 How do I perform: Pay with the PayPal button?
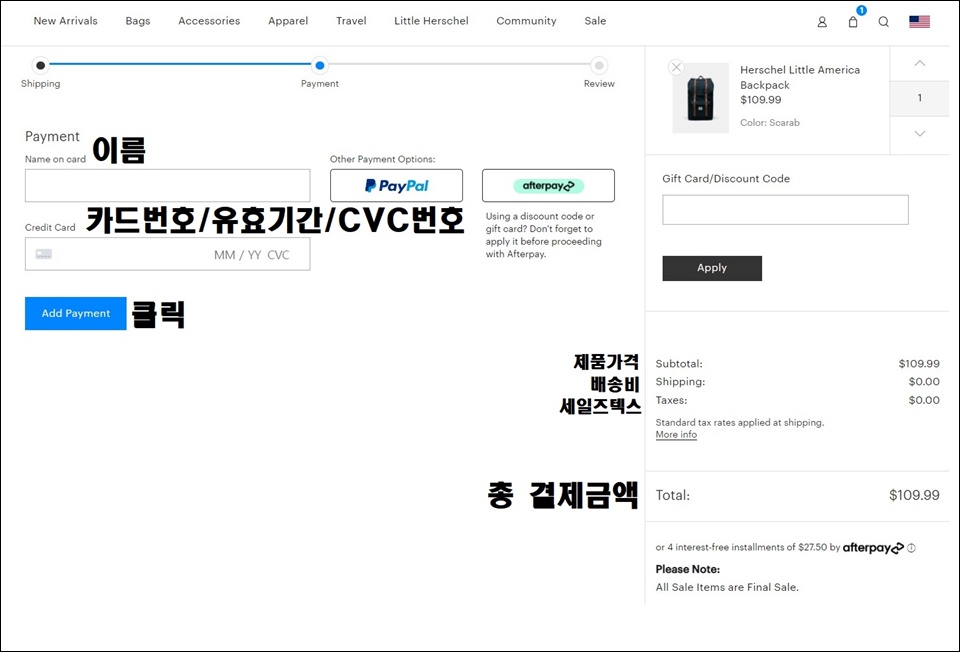click(x=396, y=185)
